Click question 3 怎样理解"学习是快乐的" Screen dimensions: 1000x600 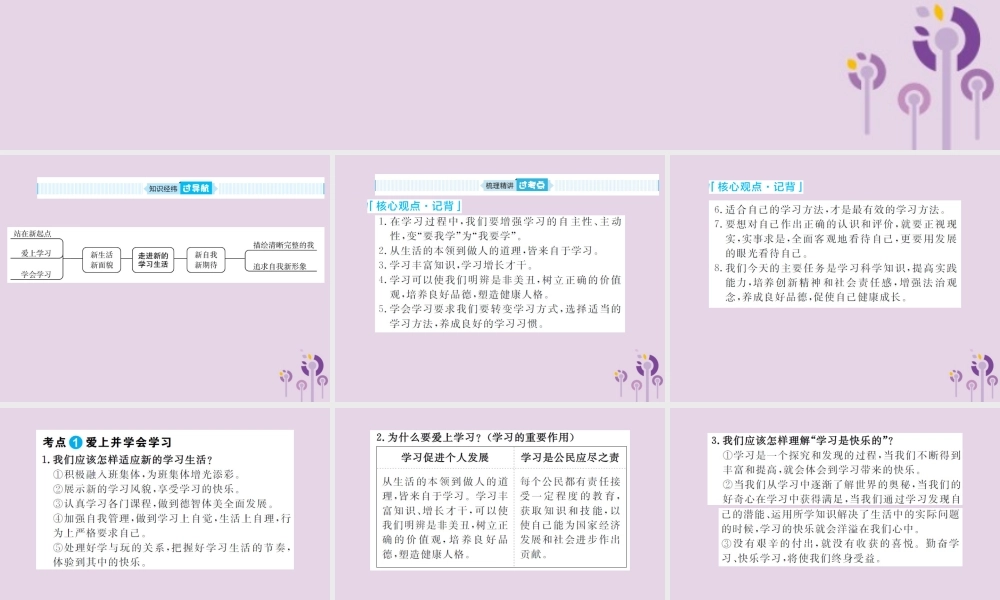(802, 441)
